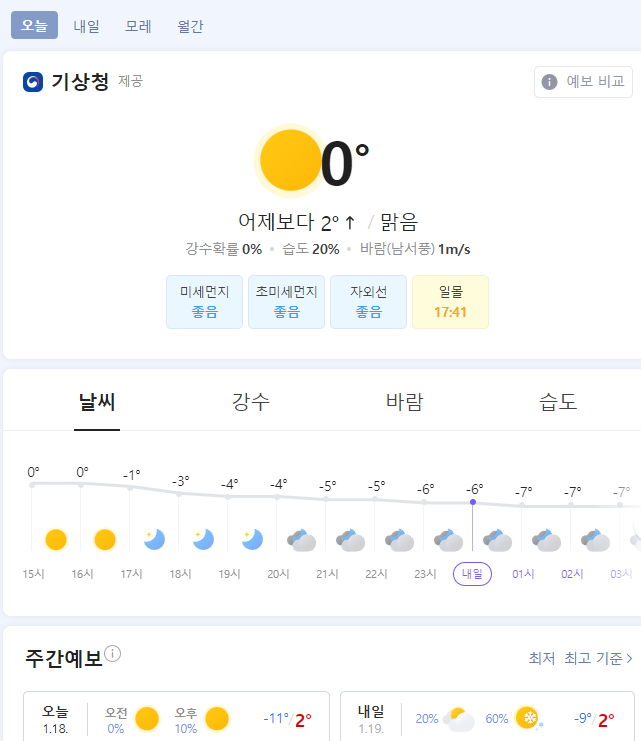Select the 강수 chart tab
The height and width of the screenshot is (741, 641).
coord(250,403)
